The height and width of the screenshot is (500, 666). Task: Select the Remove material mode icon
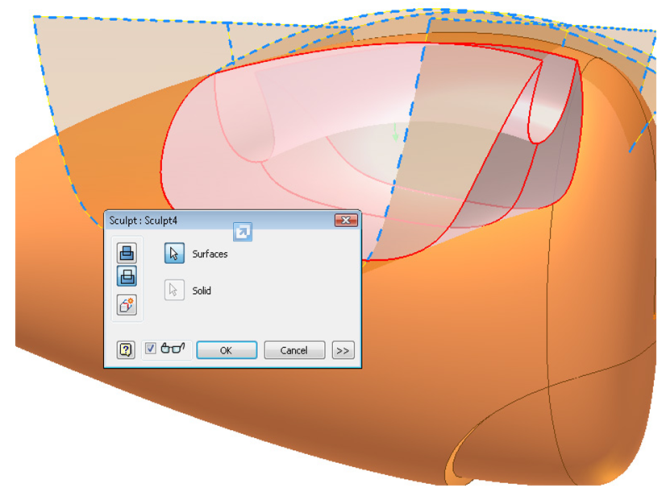(x=127, y=276)
